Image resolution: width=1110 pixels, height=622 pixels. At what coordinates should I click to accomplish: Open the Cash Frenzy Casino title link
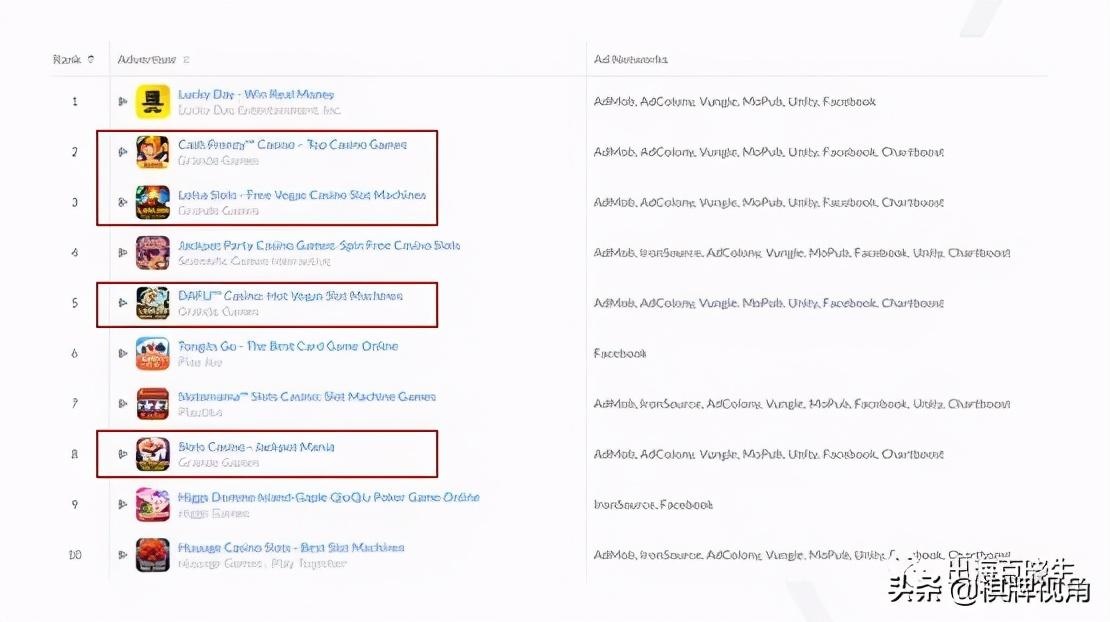click(292, 144)
